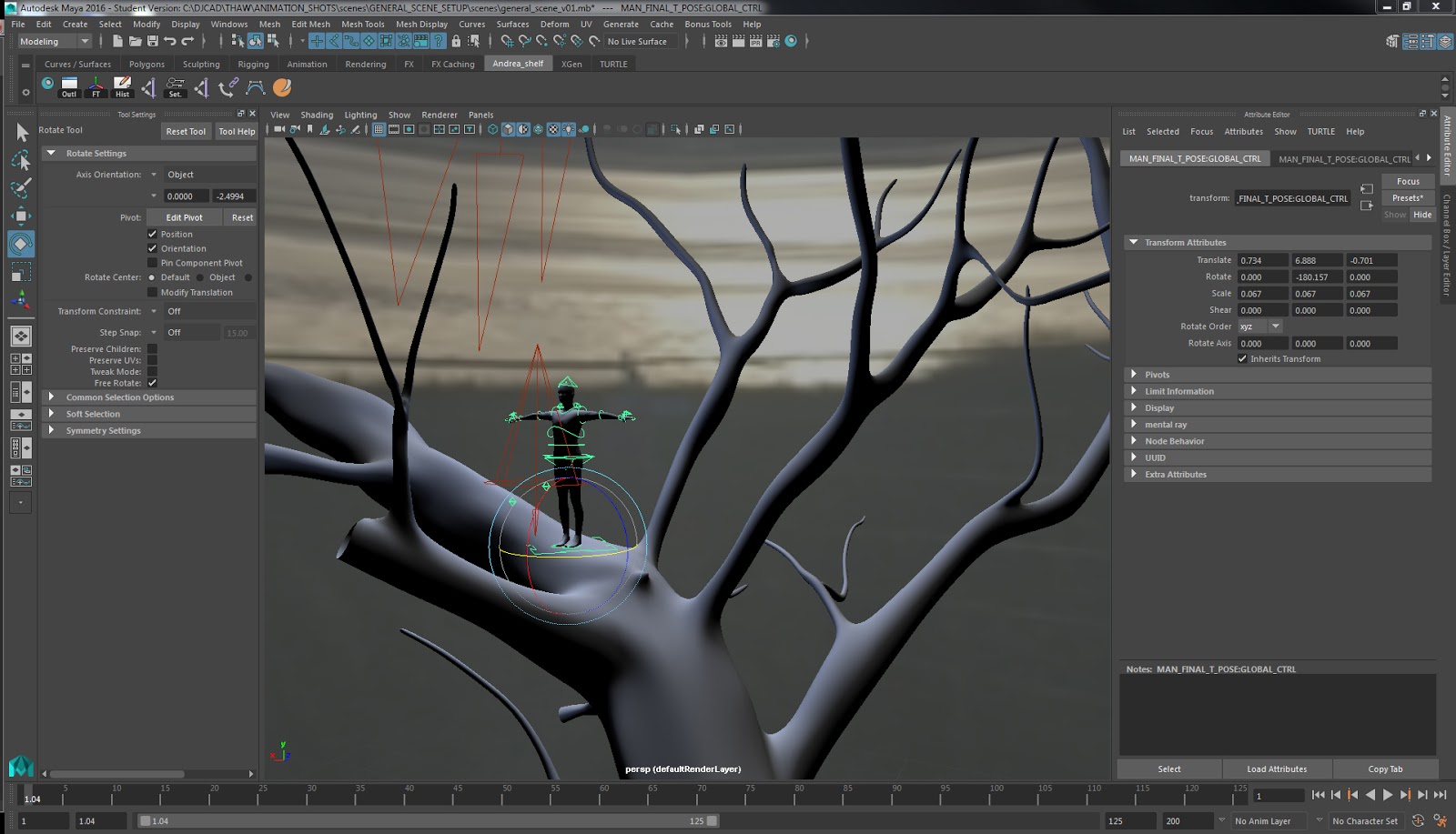Activate the Rotate tool in toolbox

[x=21, y=244]
